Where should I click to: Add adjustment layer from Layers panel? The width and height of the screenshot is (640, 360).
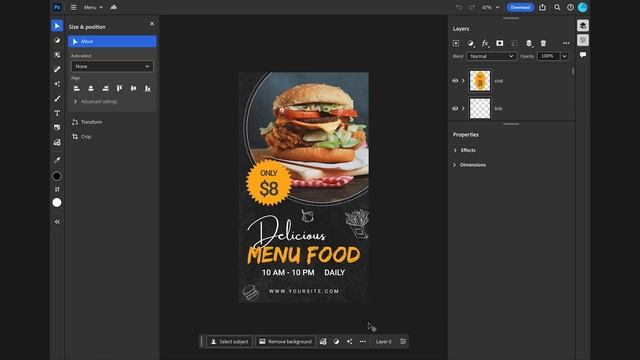(471, 43)
